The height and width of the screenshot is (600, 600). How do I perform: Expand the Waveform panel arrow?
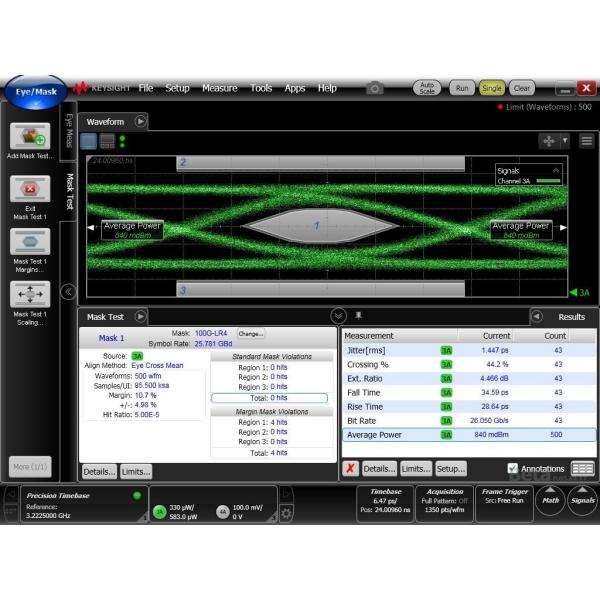click(x=141, y=121)
